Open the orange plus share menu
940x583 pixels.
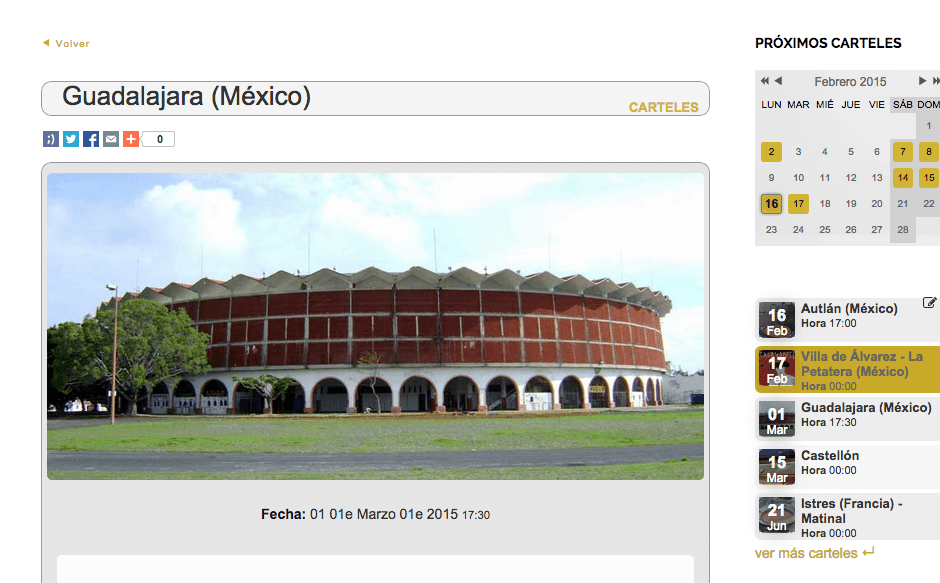tap(131, 139)
